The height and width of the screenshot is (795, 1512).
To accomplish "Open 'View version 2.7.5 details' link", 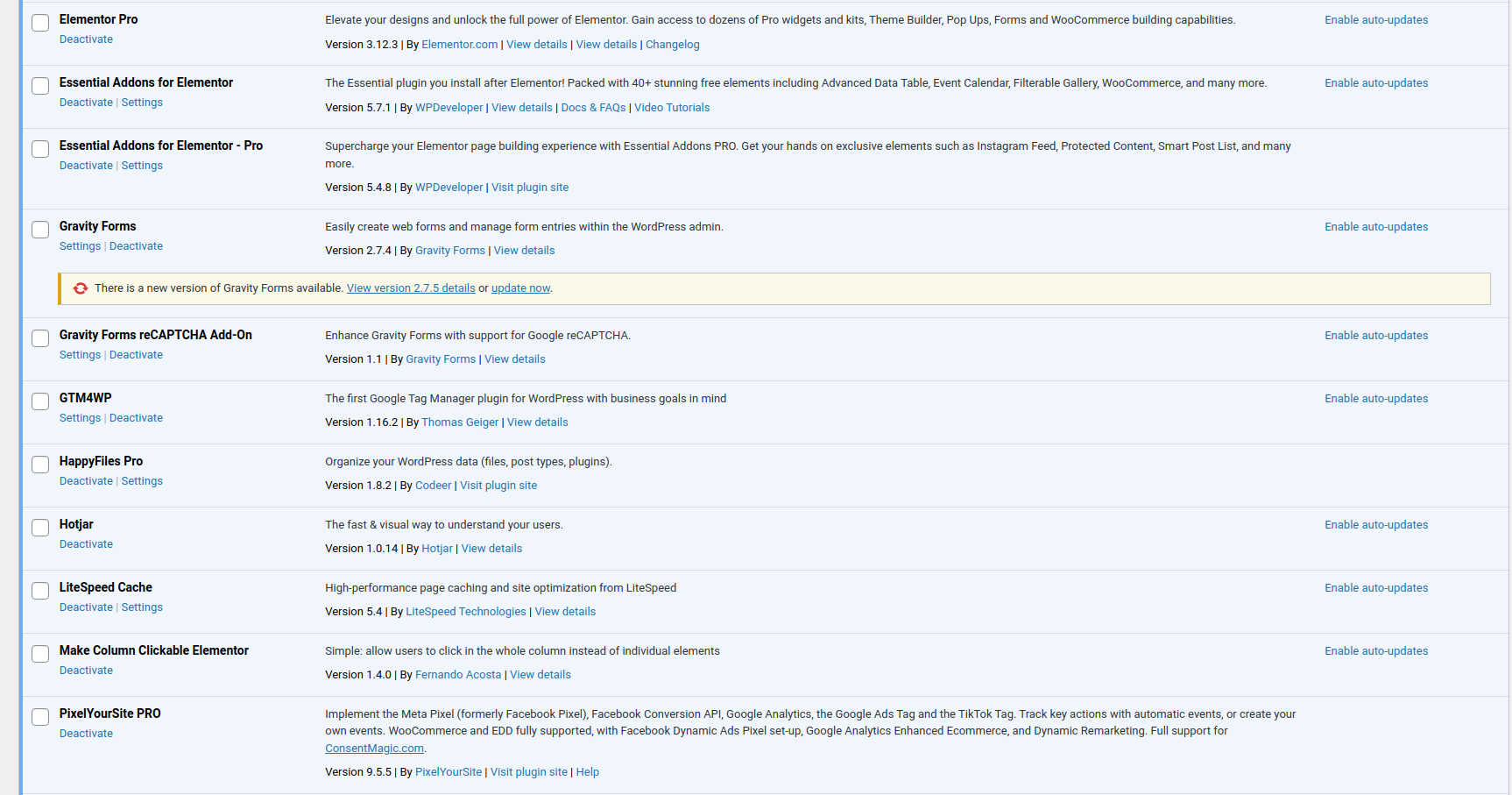I will click(411, 288).
